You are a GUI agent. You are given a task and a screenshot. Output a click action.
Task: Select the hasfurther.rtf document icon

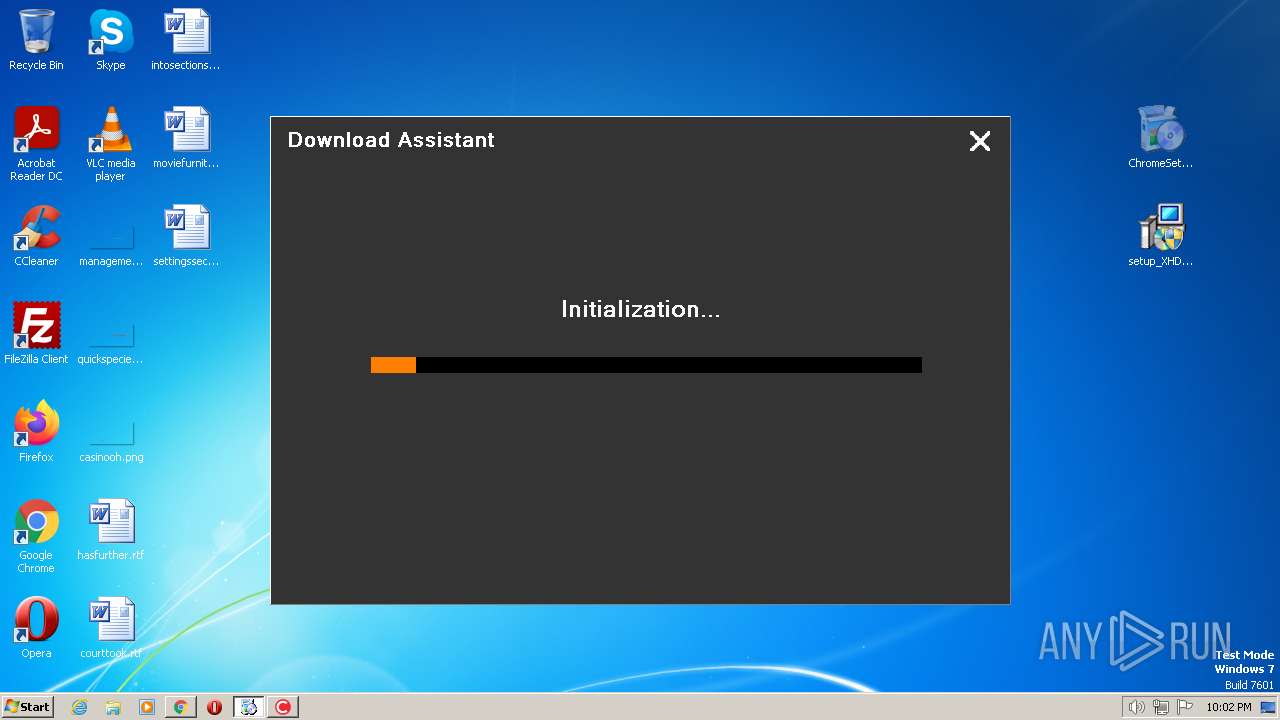[x=110, y=530]
